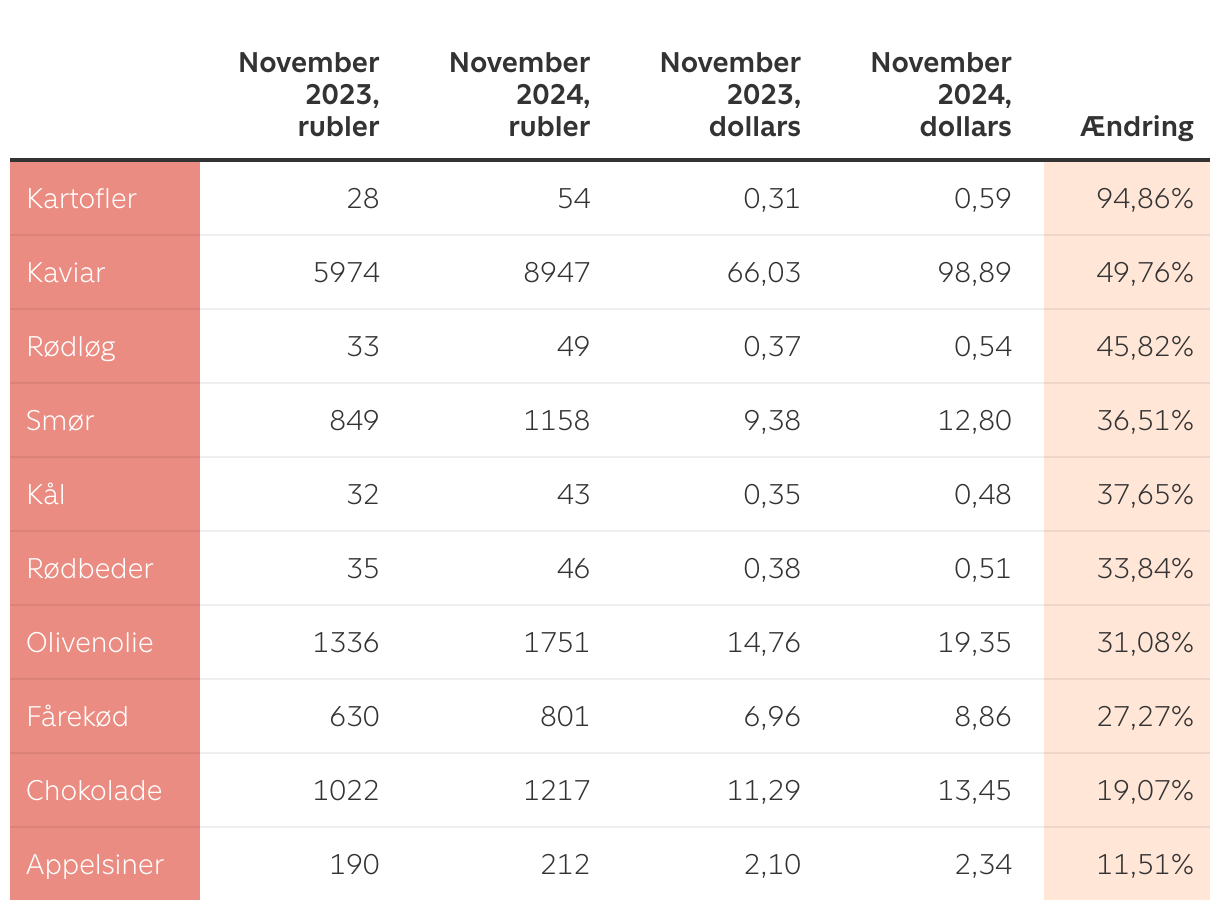Image resolution: width=1220 pixels, height=910 pixels.
Task: Select the Kartofler row label
Action: point(82,198)
